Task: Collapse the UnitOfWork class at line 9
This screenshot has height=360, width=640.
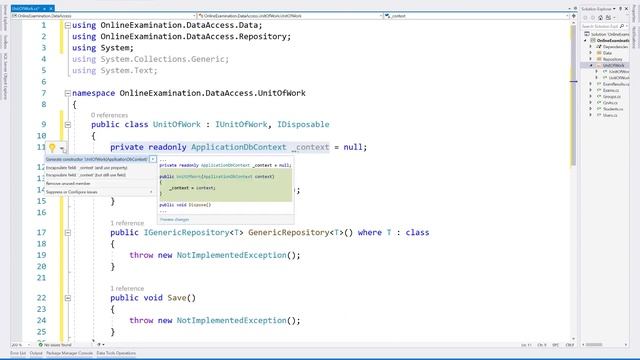Action: (68, 124)
